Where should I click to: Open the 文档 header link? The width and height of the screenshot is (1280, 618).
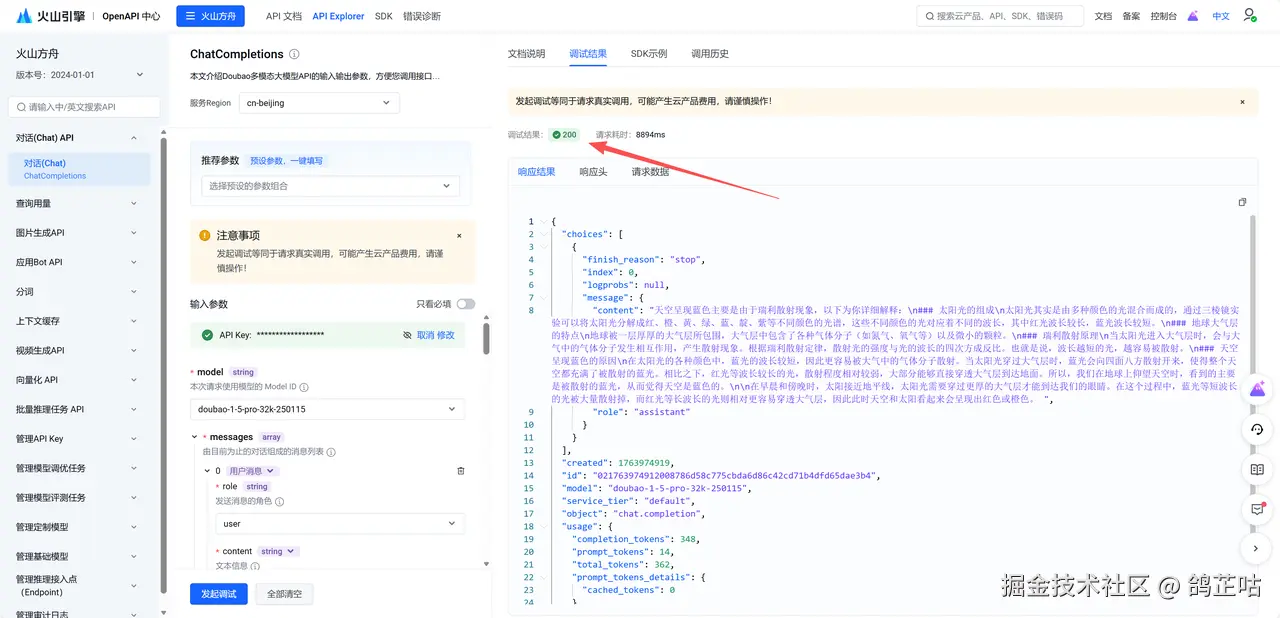pos(1103,16)
